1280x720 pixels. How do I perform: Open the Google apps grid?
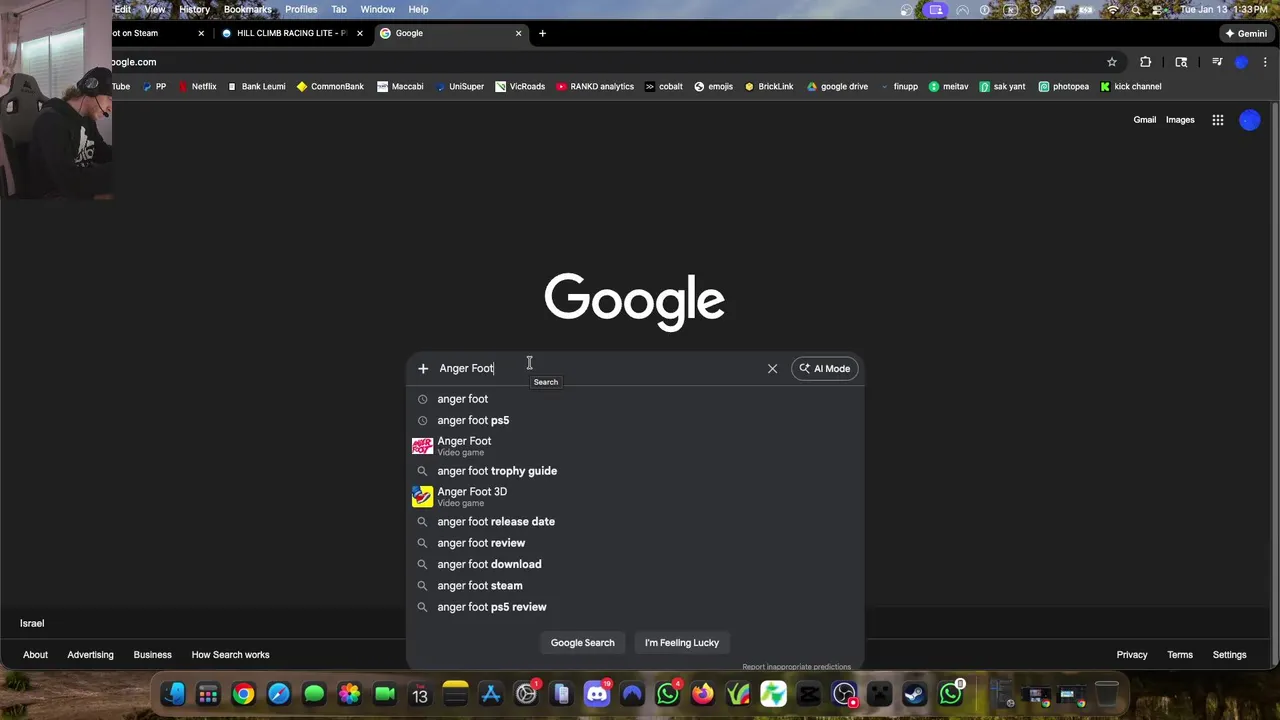pos(1218,120)
